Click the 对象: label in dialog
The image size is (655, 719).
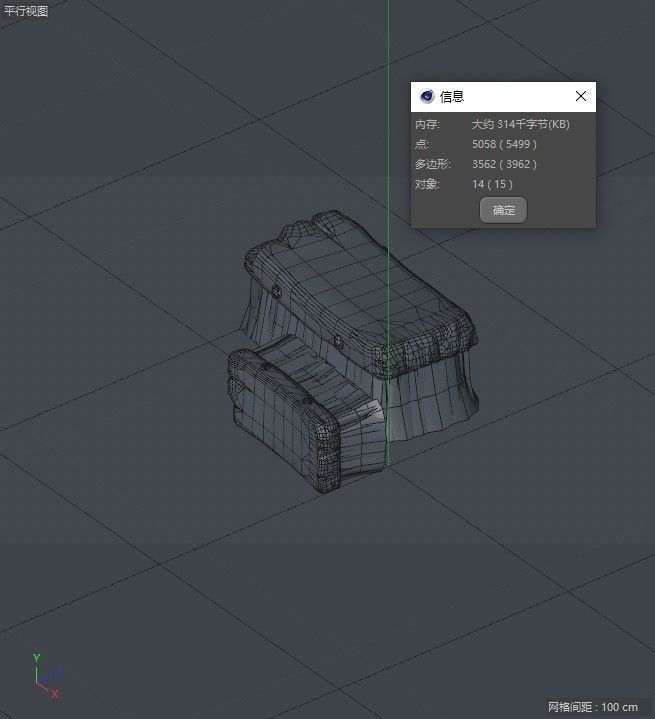tap(427, 184)
